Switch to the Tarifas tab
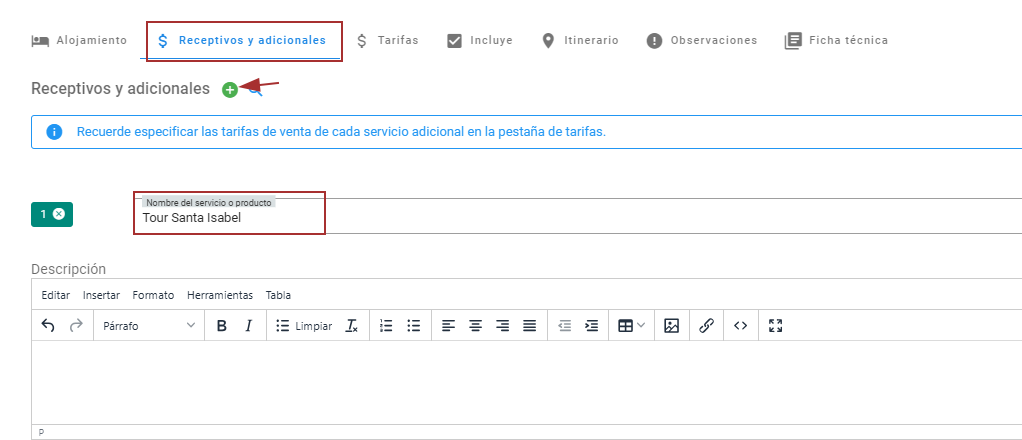The width and height of the screenshot is (1022, 440). pyautogui.click(x=387, y=41)
